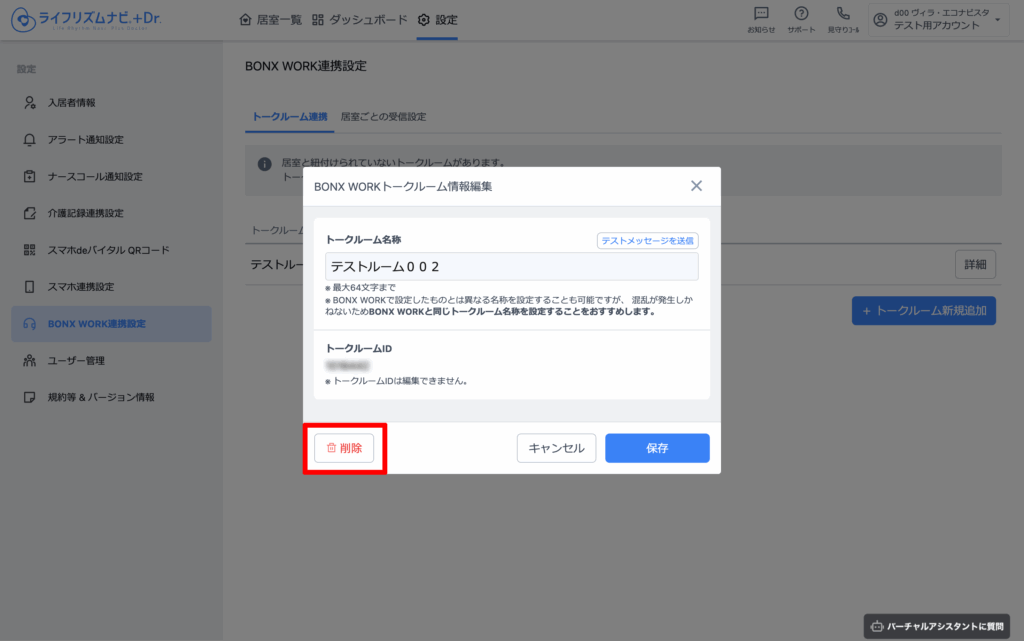Open the サポート help icon
This screenshot has width=1024, height=641.
(801, 14)
